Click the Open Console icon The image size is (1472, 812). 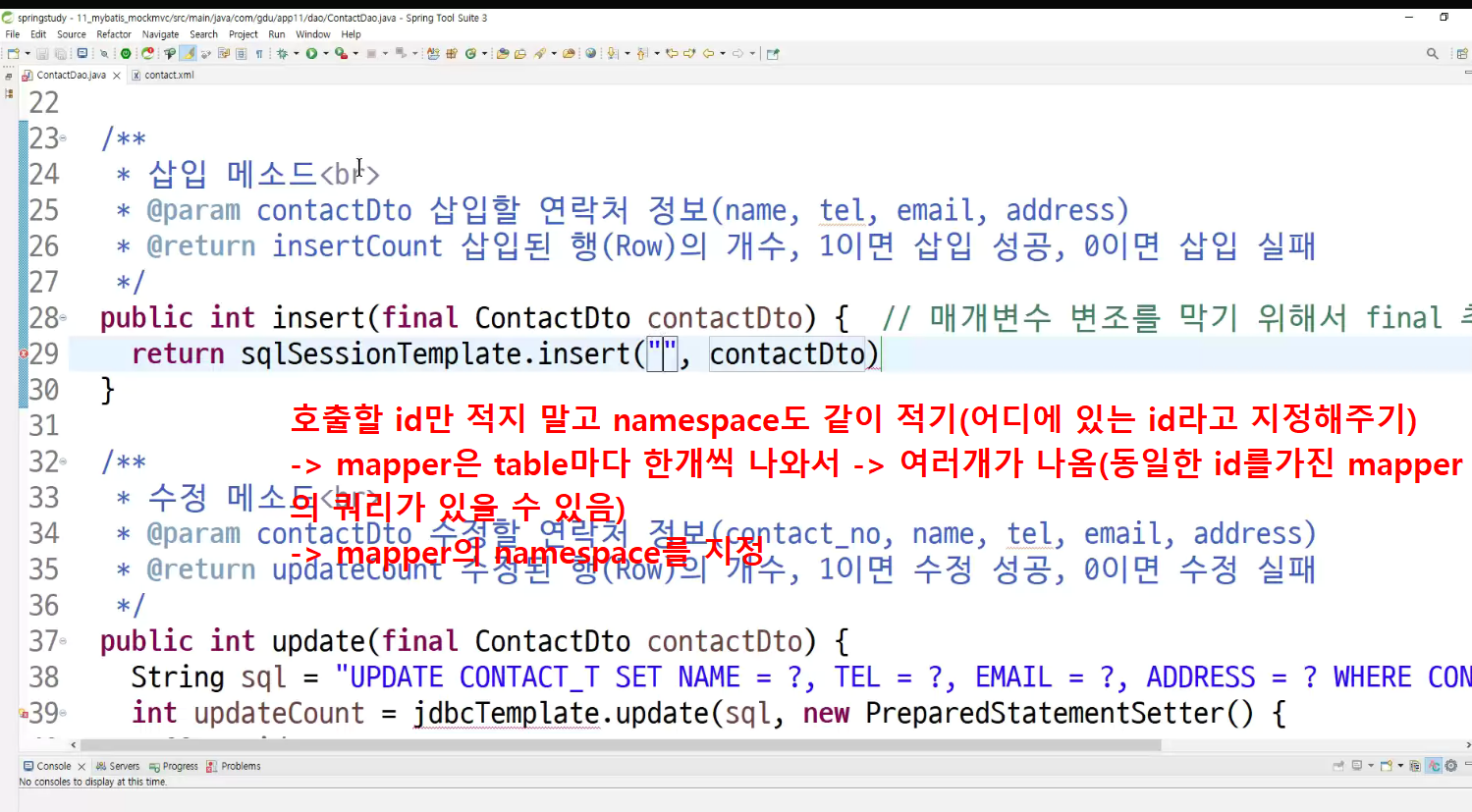(x=1387, y=766)
